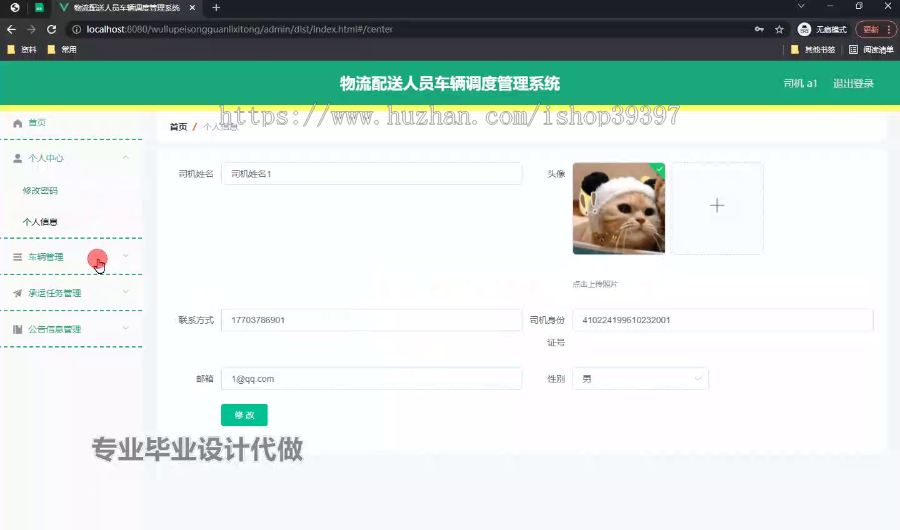This screenshot has height=530, width=900.
Task: Select the 物流配送 browser tab
Action: [x=127, y=7]
